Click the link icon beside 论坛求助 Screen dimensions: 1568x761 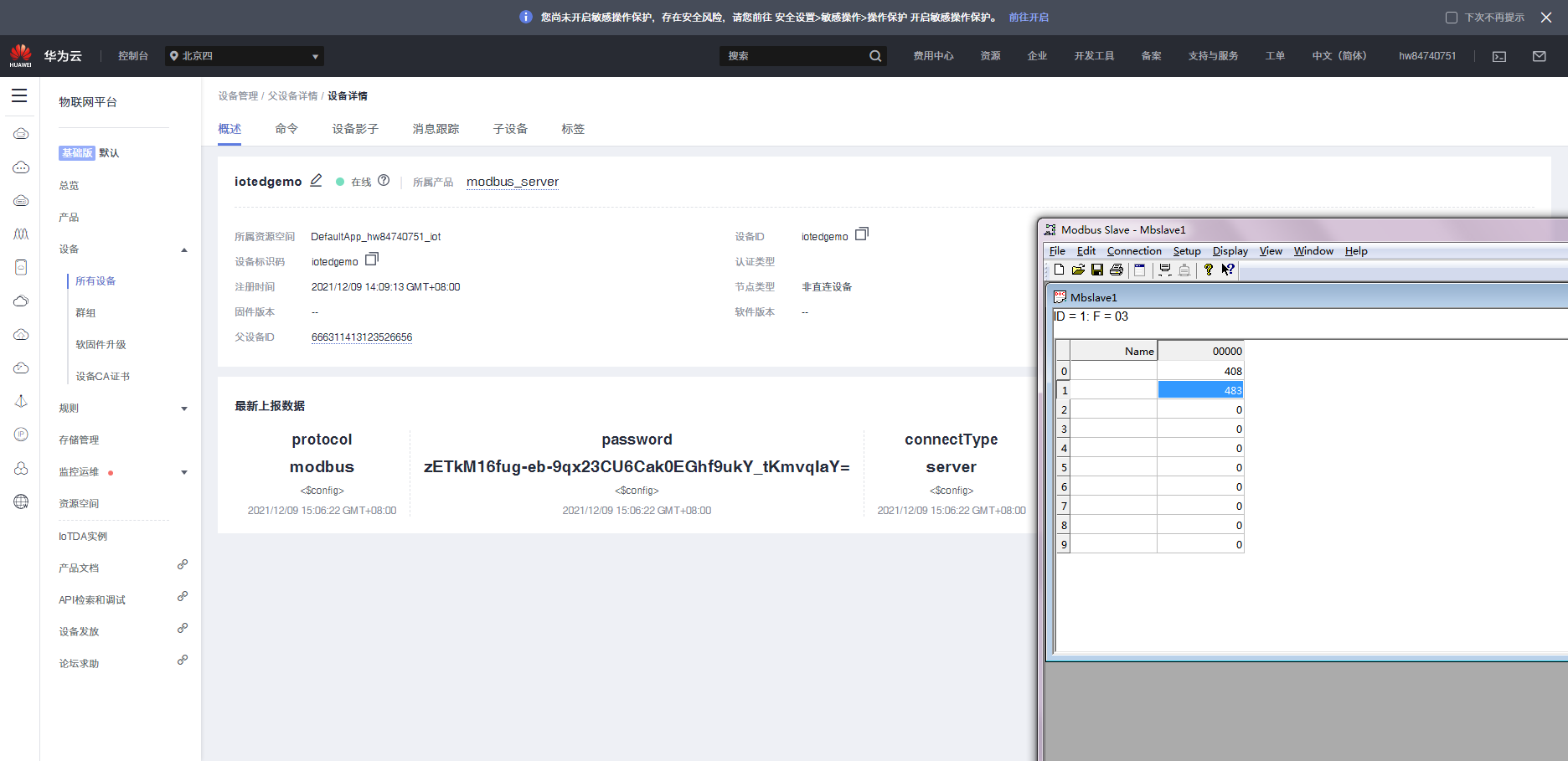(x=183, y=661)
